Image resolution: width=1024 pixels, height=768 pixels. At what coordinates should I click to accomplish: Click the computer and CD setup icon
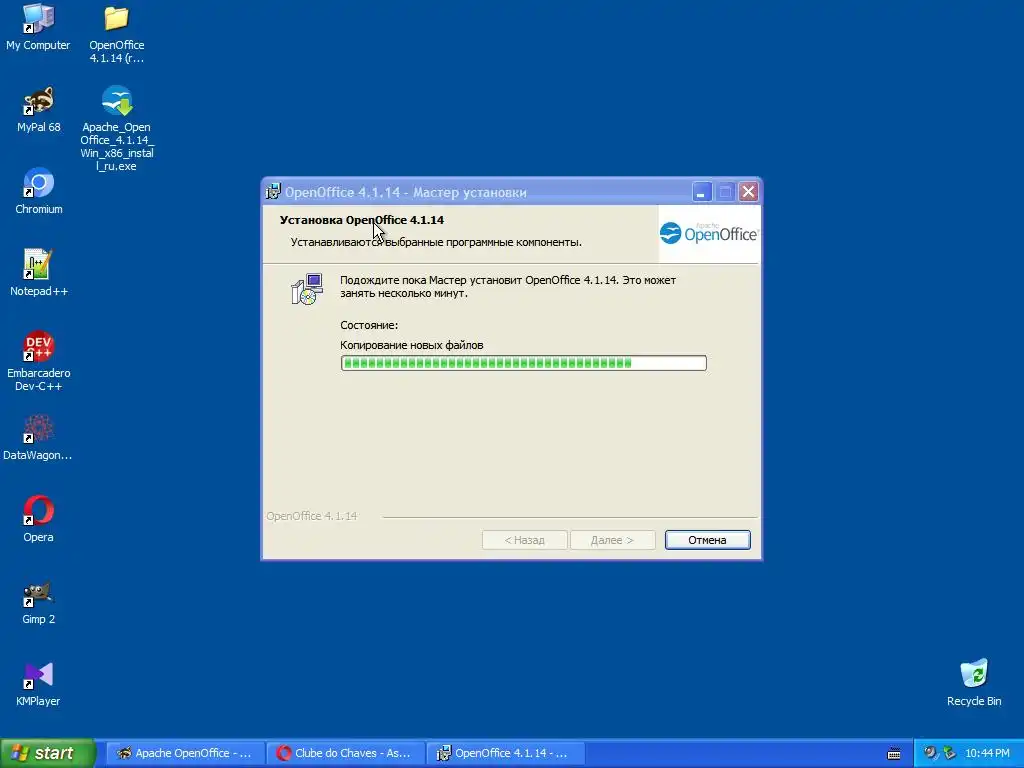pos(307,289)
